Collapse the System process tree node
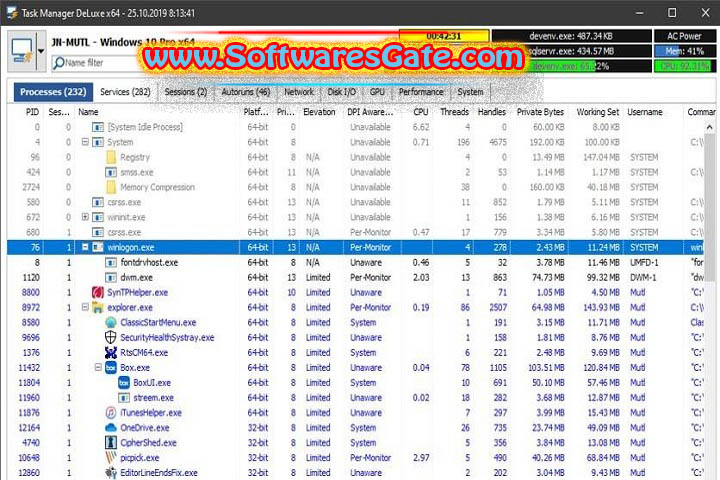The image size is (720, 480). pos(85,142)
